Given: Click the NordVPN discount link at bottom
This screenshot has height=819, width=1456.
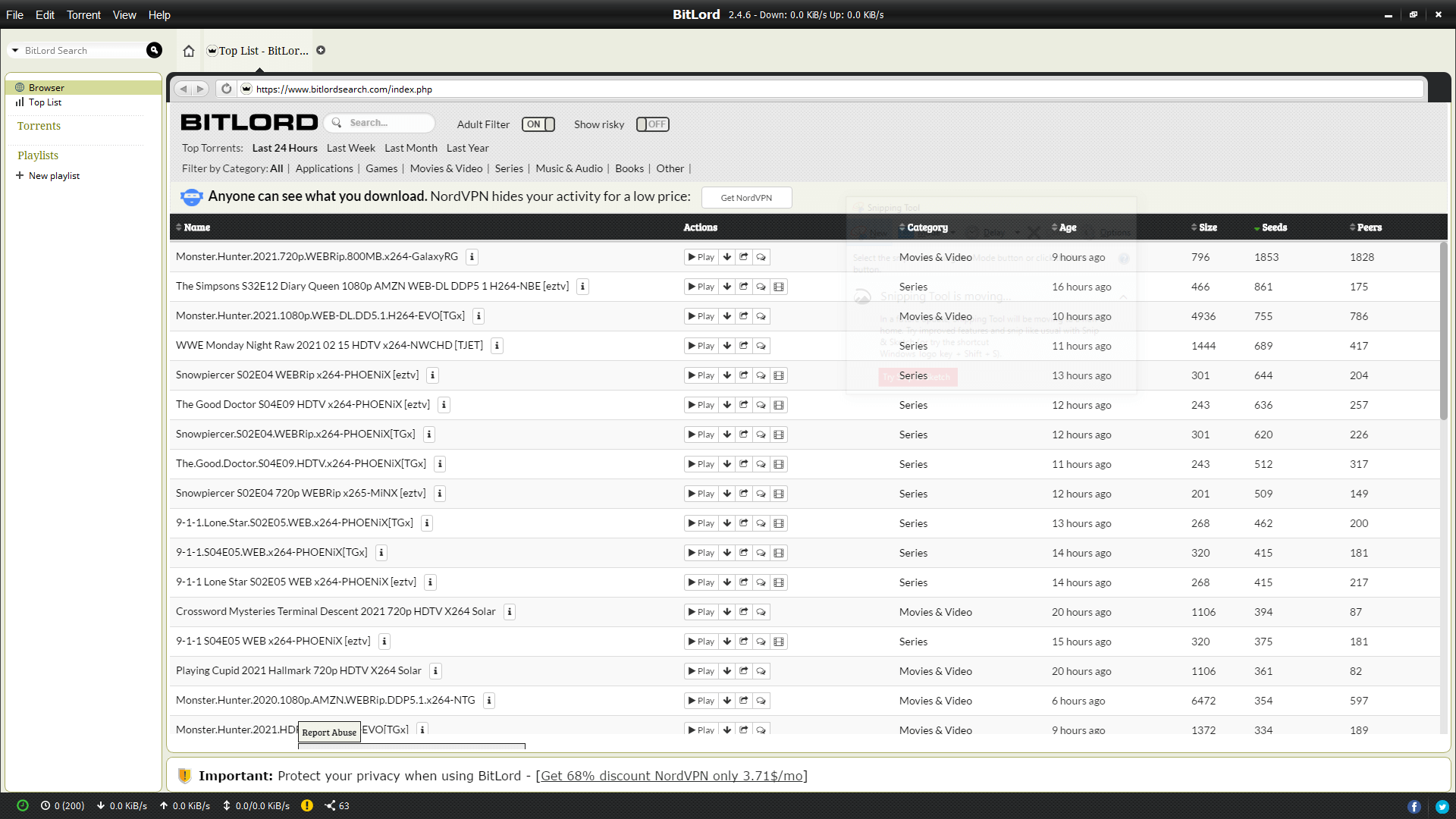Looking at the screenshot, I should coord(671,775).
